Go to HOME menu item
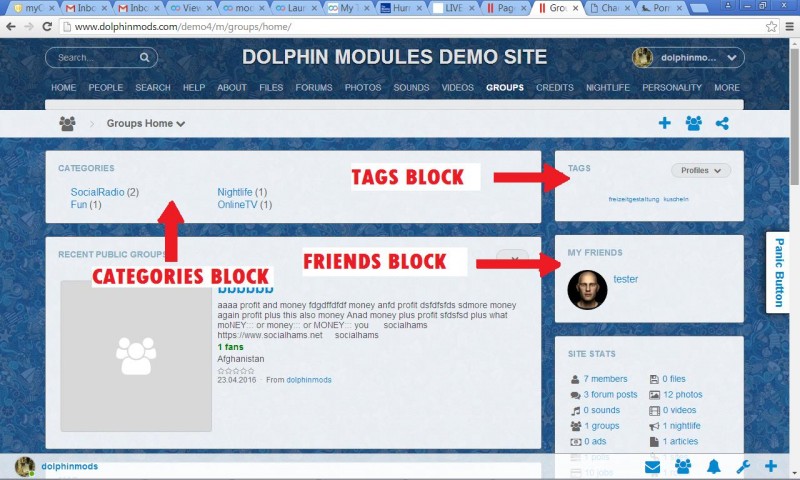Viewport: 800px width, 480px height. 63,88
